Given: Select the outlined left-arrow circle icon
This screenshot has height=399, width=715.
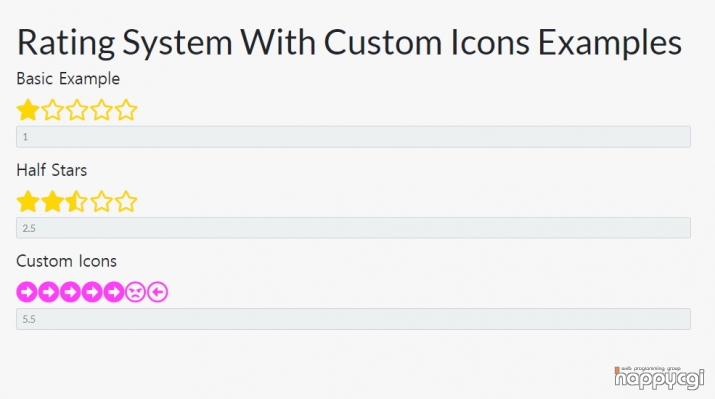Looking at the screenshot, I should coord(157,292).
